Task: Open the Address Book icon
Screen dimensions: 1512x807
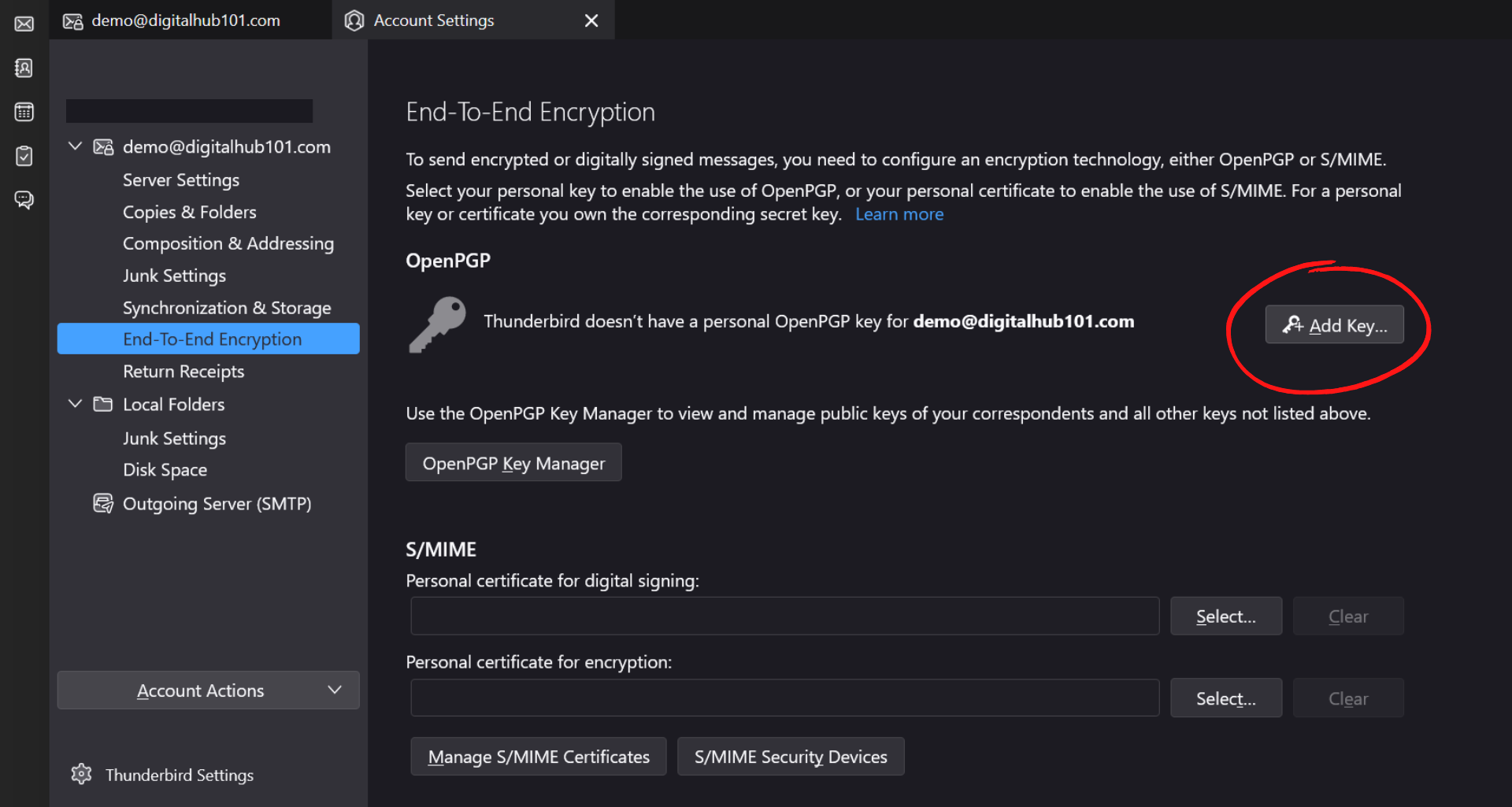Action: pyautogui.click(x=24, y=68)
